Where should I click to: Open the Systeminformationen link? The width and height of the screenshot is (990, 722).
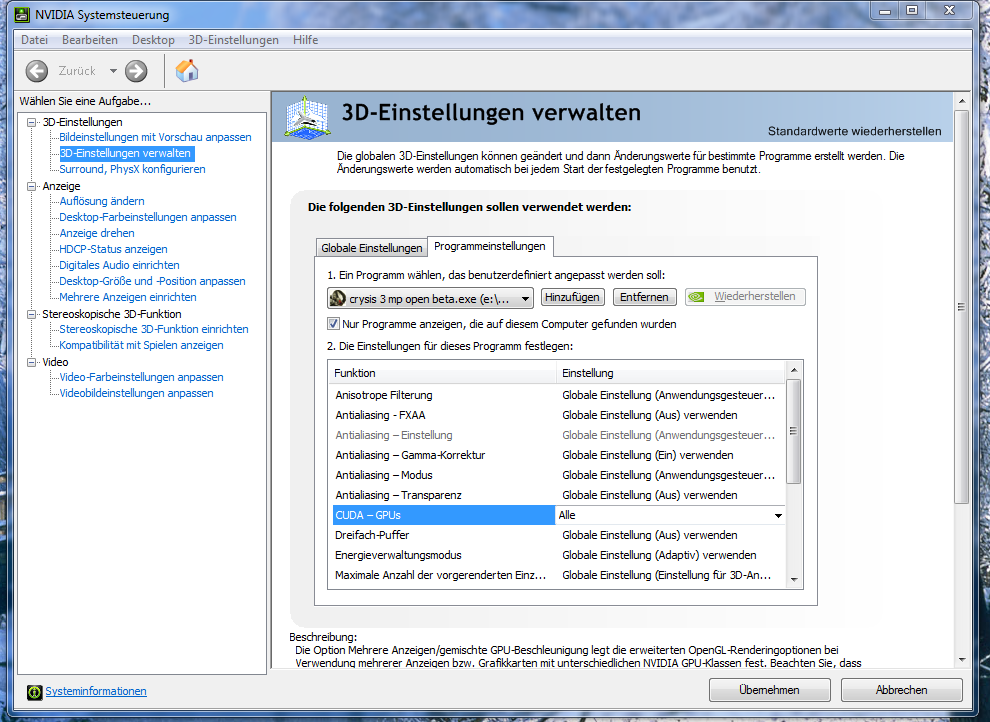click(96, 691)
